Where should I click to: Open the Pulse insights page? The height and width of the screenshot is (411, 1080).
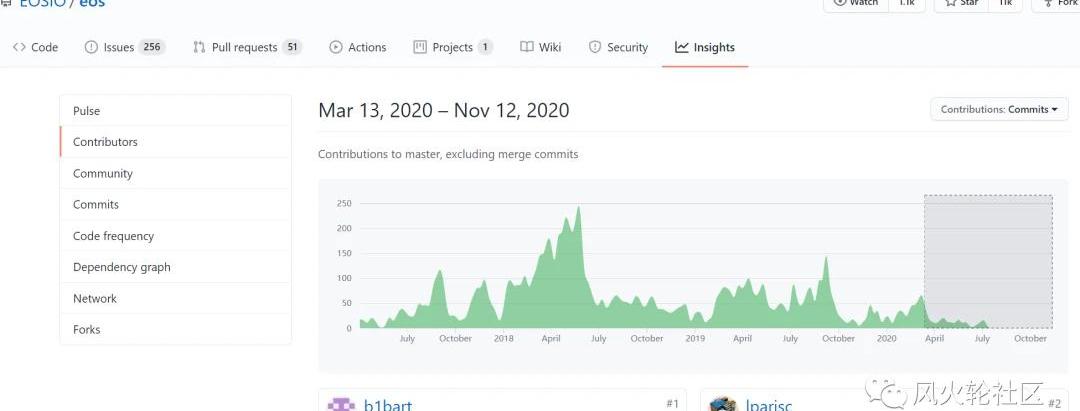pos(87,111)
